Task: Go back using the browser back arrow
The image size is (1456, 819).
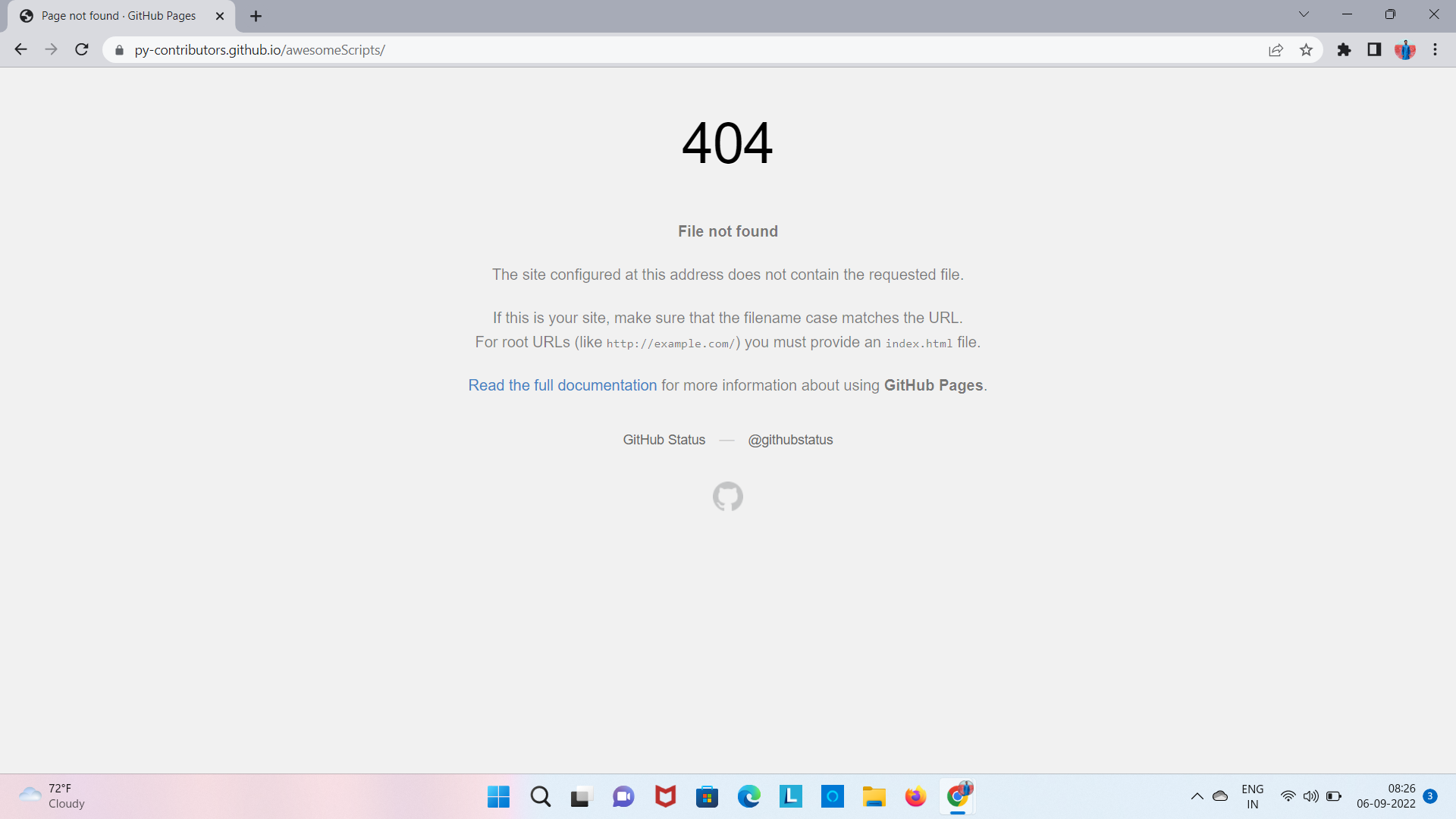Action: tap(20, 50)
